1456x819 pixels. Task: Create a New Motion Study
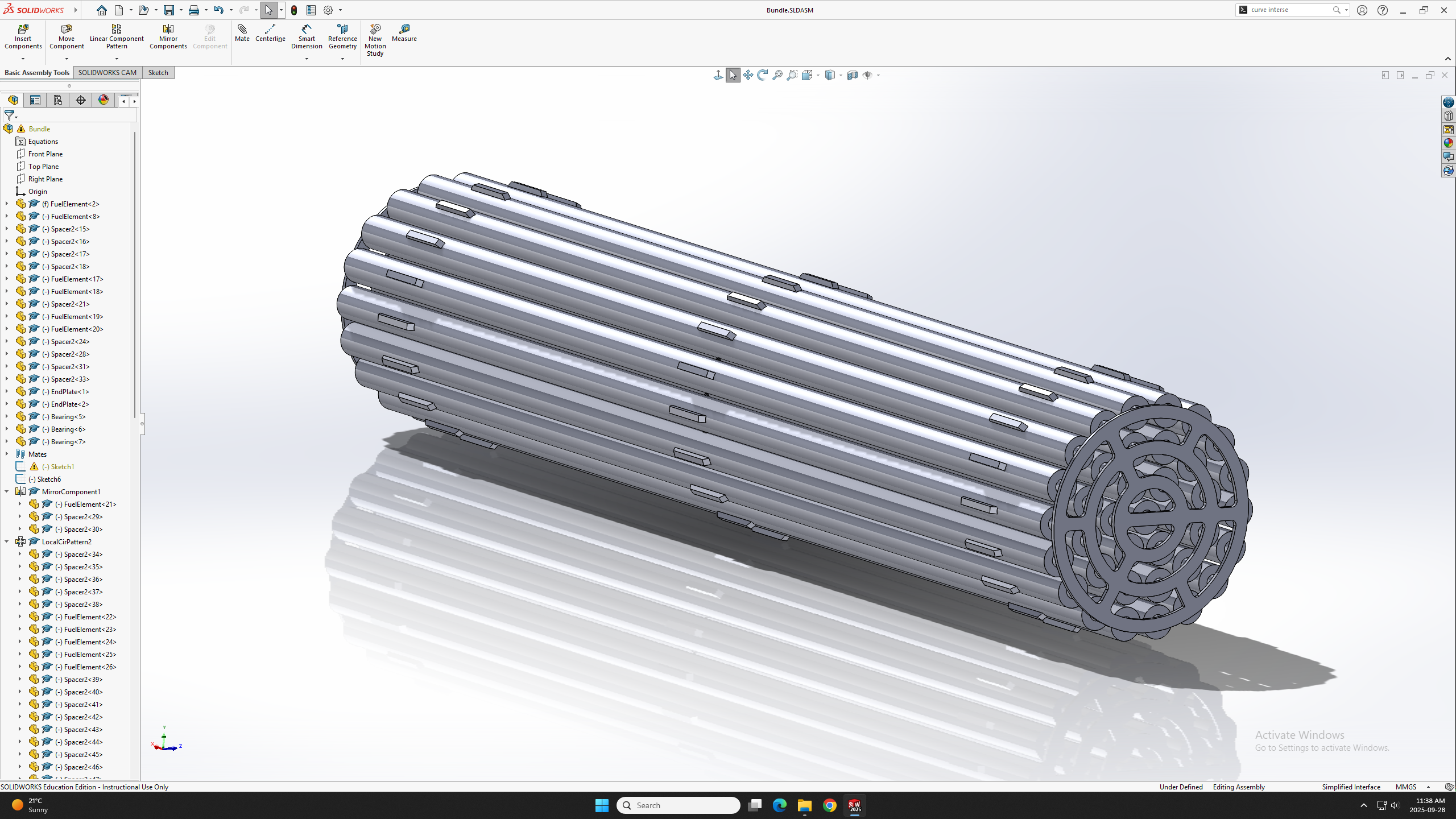pos(375,40)
